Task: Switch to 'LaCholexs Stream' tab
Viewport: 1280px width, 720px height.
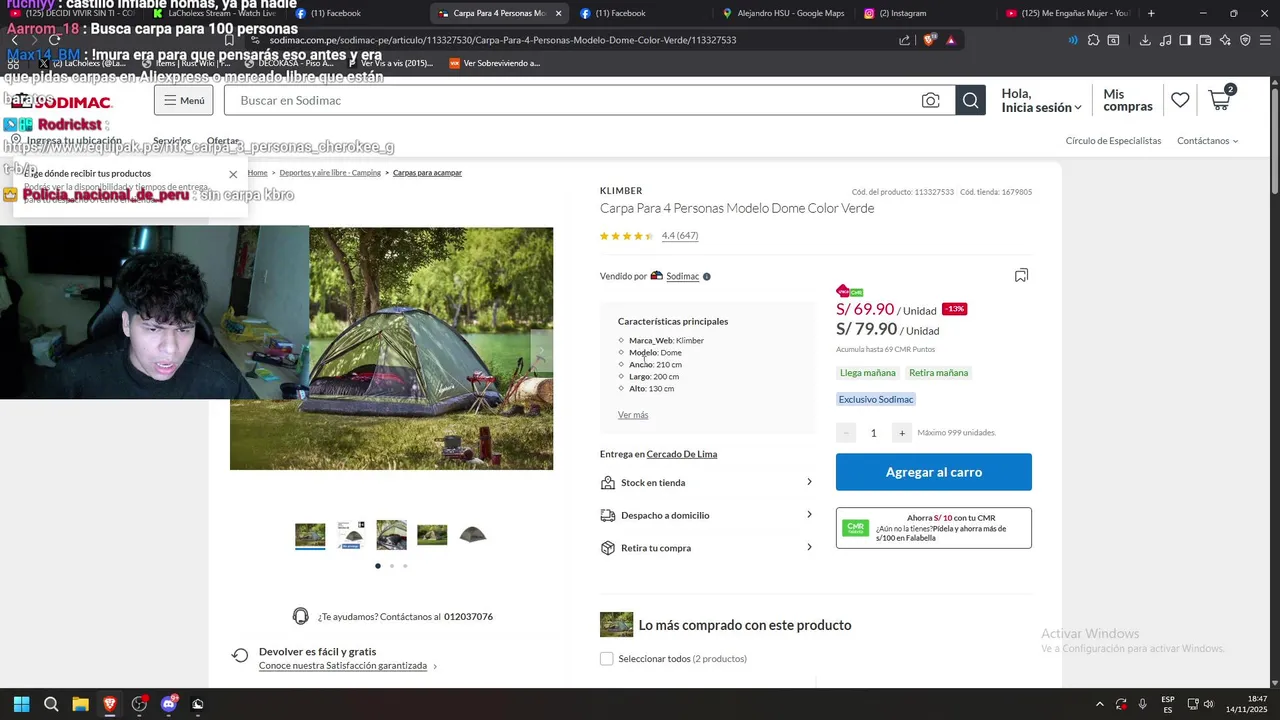Action: [x=215, y=13]
